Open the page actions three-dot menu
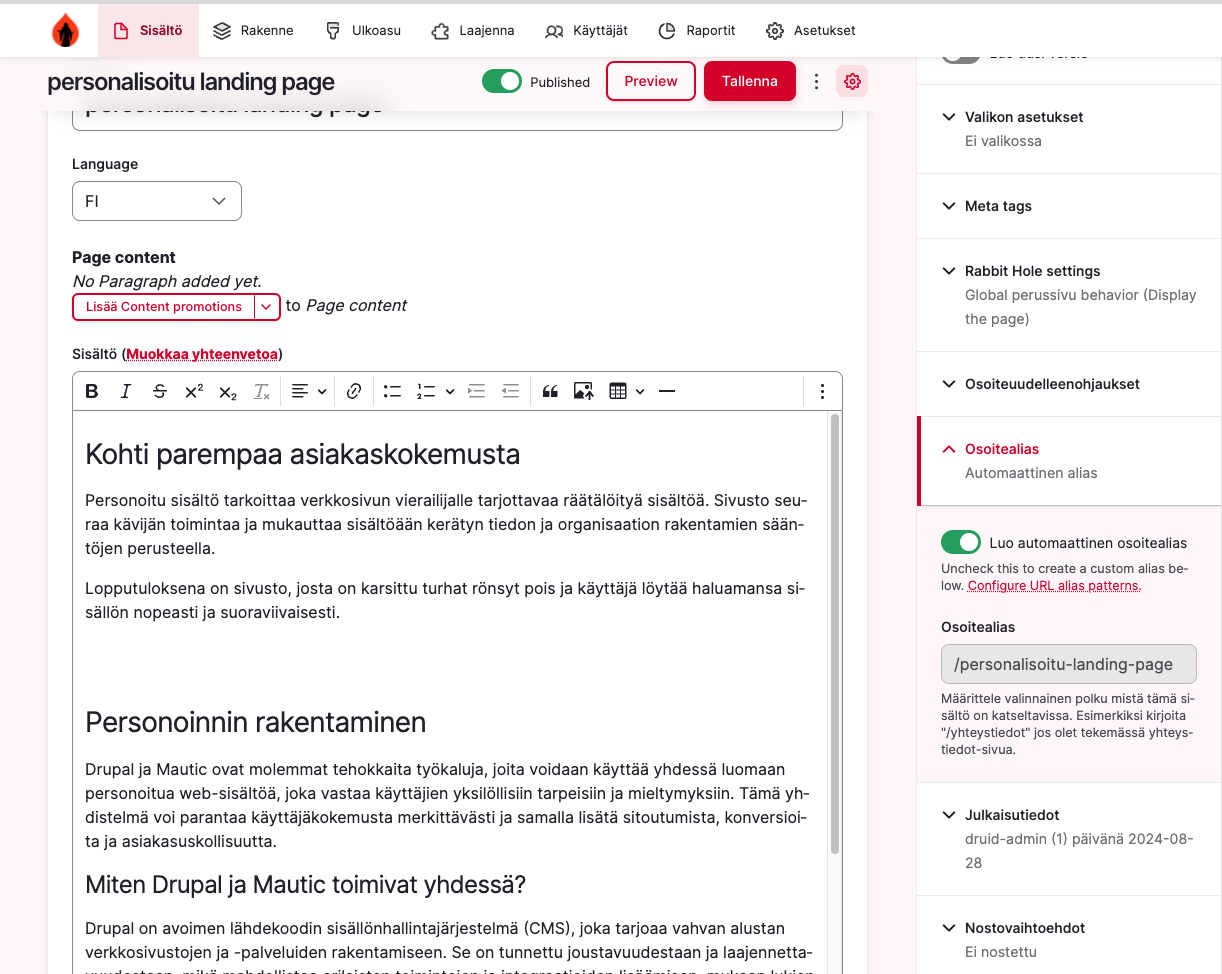1222x974 pixels. [x=816, y=81]
